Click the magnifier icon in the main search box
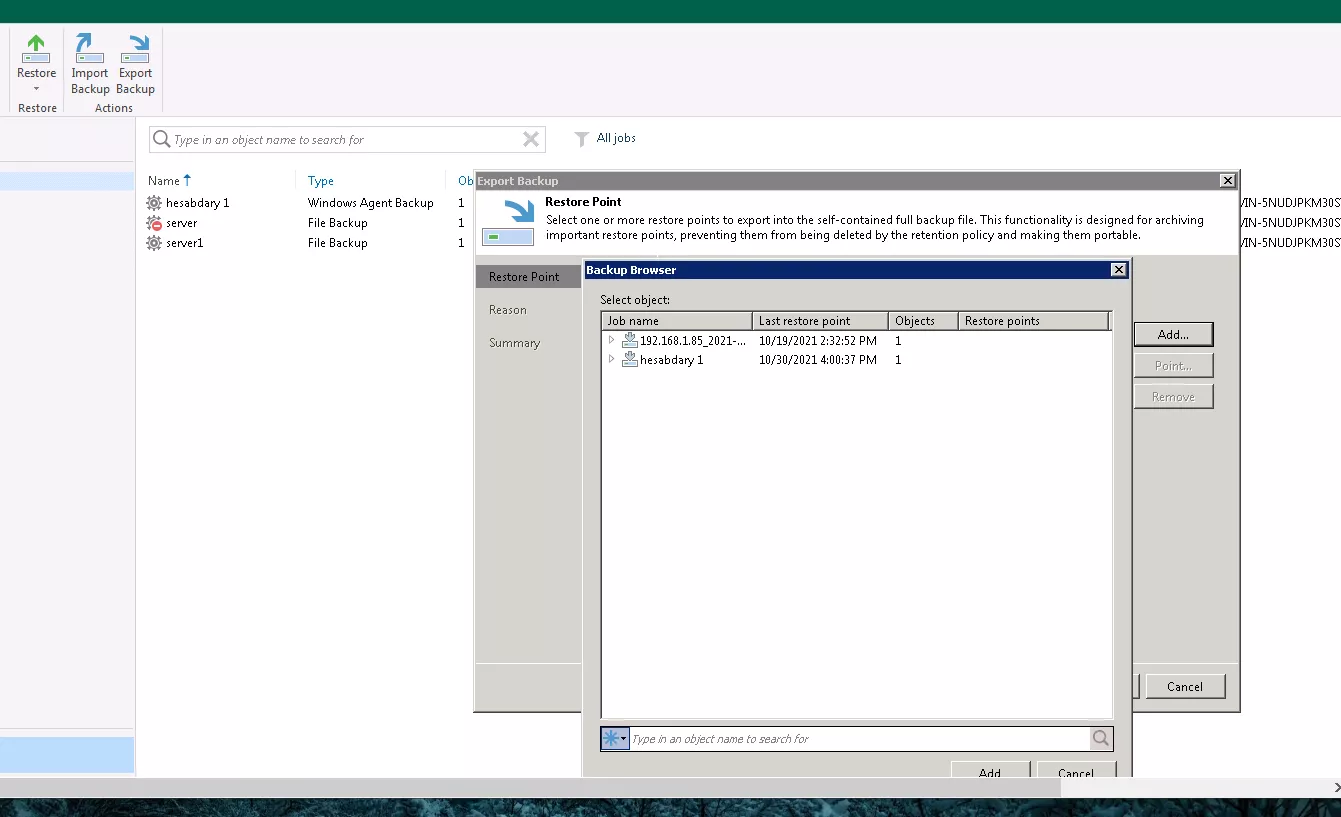The width and height of the screenshot is (1341, 817). pyautogui.click(x=161, y=140)
